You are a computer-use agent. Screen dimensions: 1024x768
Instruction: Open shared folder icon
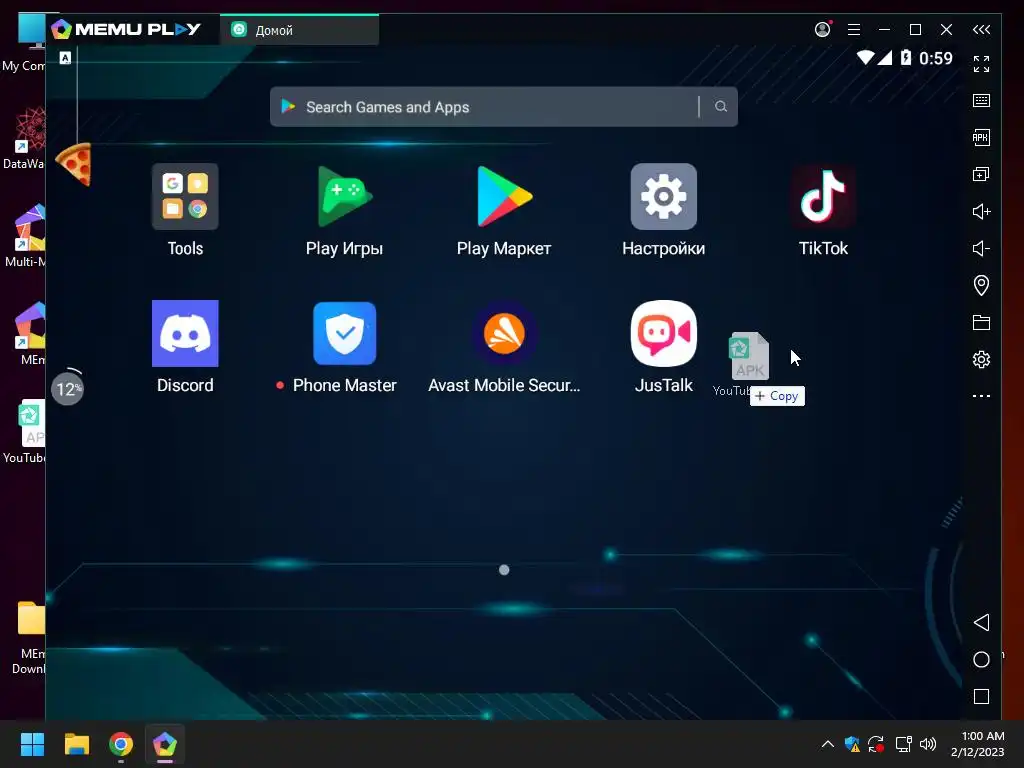pyautogui.click(x=981, y=323)
